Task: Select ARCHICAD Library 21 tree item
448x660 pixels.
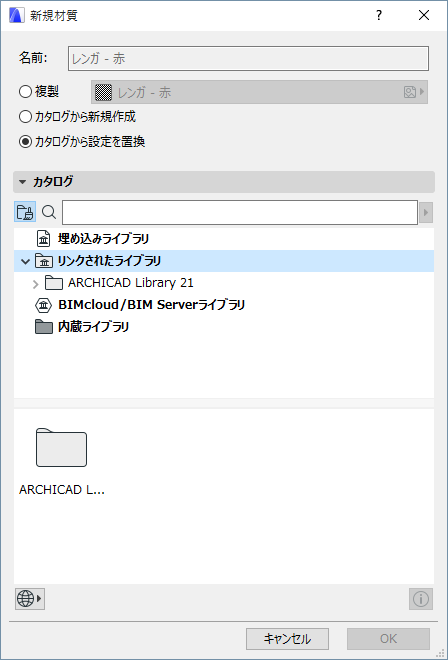Action: (131, 283)
